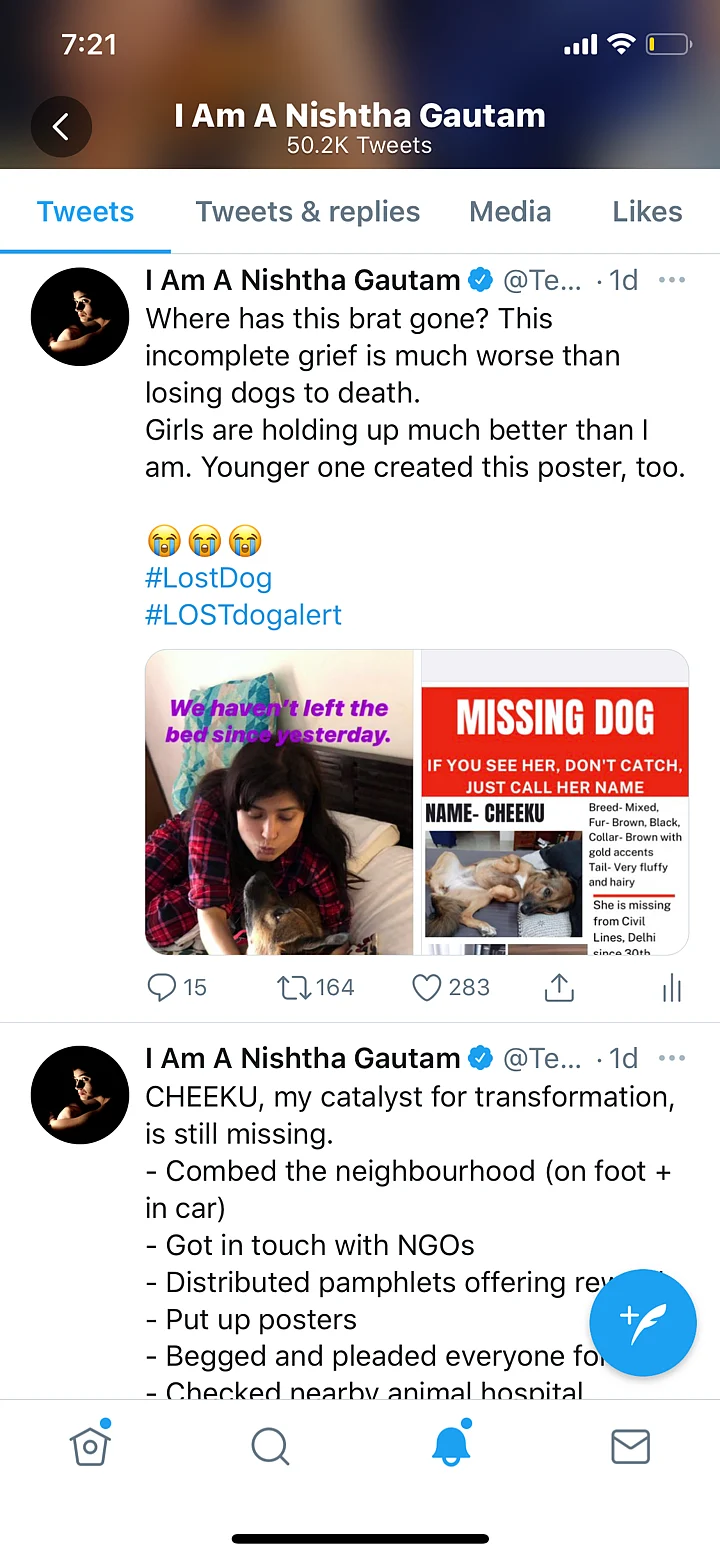
Task: Reply to the lost dog tweet
Action: click(x=162, y=988)
